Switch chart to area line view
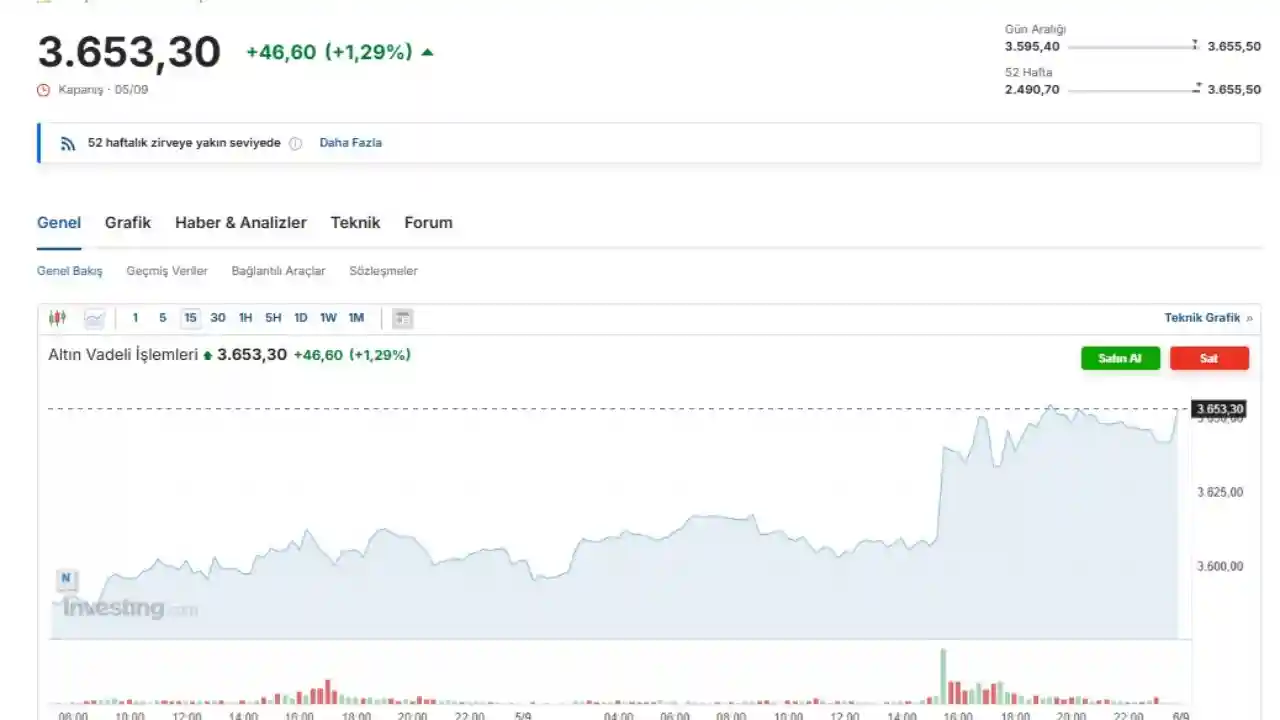This screenshot has width=1280, height=720. [94, 318]
